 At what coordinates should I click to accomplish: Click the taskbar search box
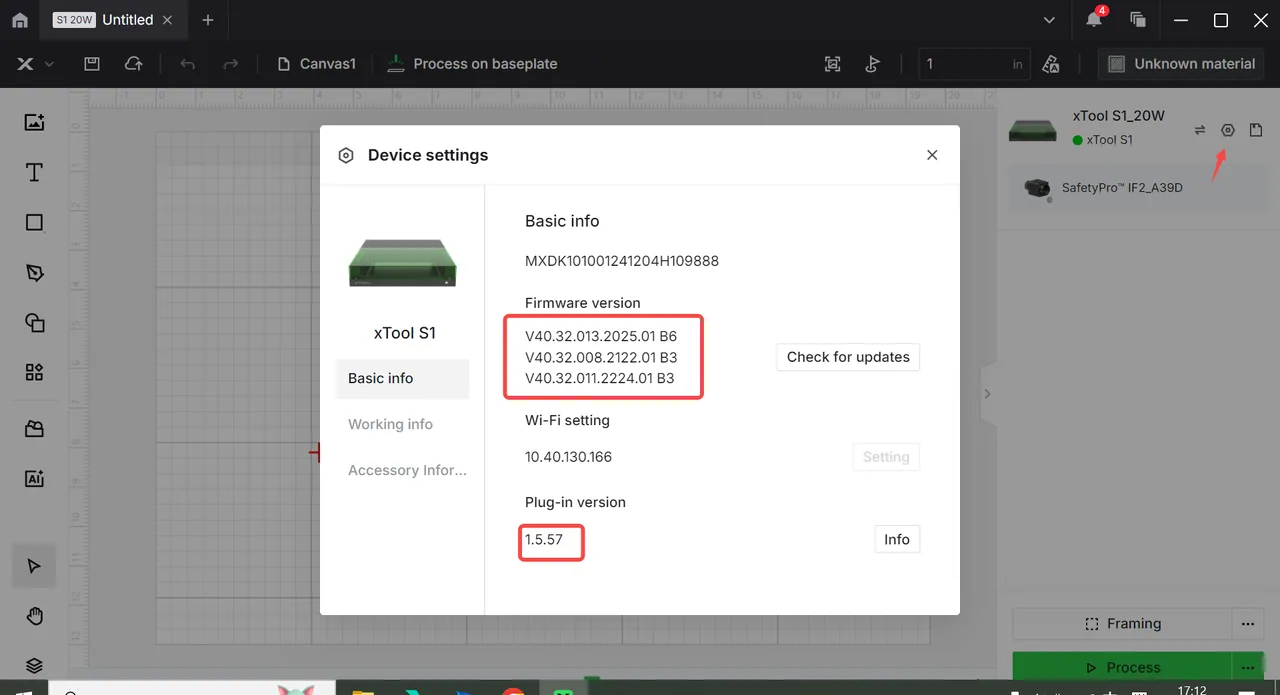190,689
